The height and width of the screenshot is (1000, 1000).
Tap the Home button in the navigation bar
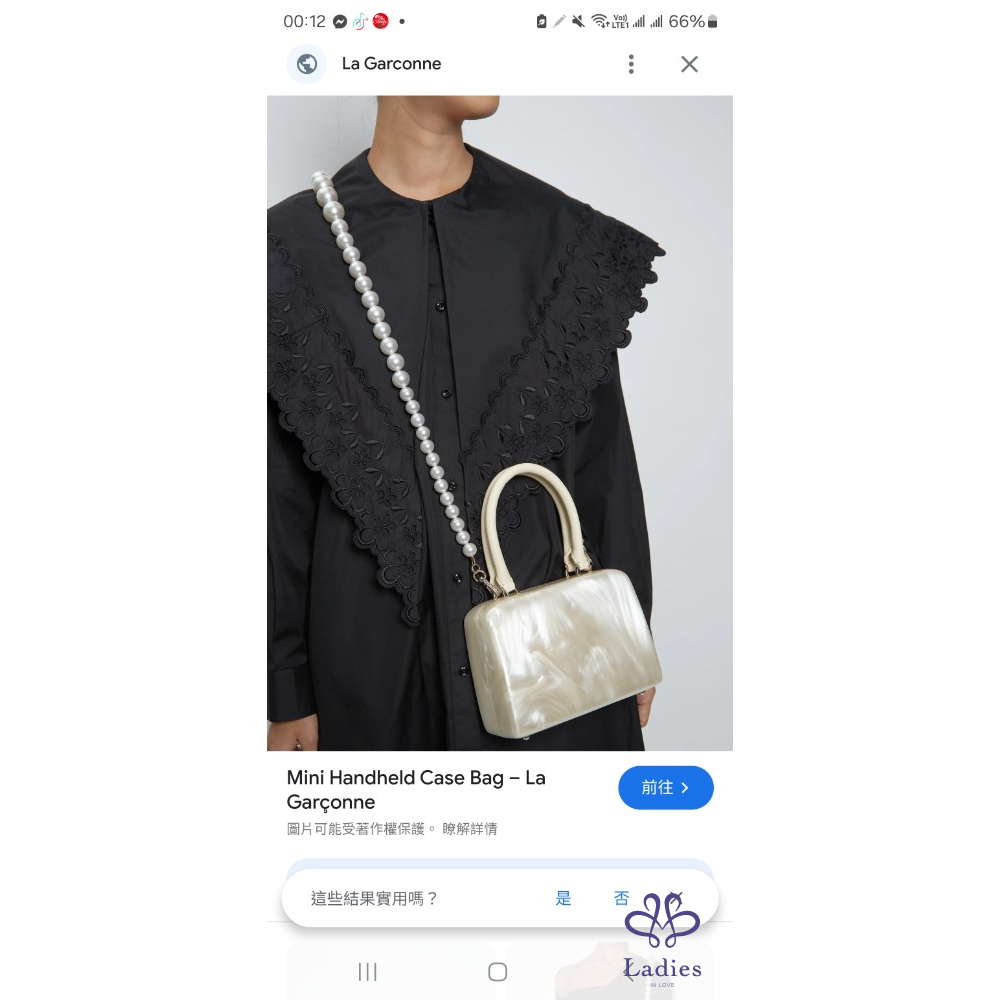click(497, 972)
